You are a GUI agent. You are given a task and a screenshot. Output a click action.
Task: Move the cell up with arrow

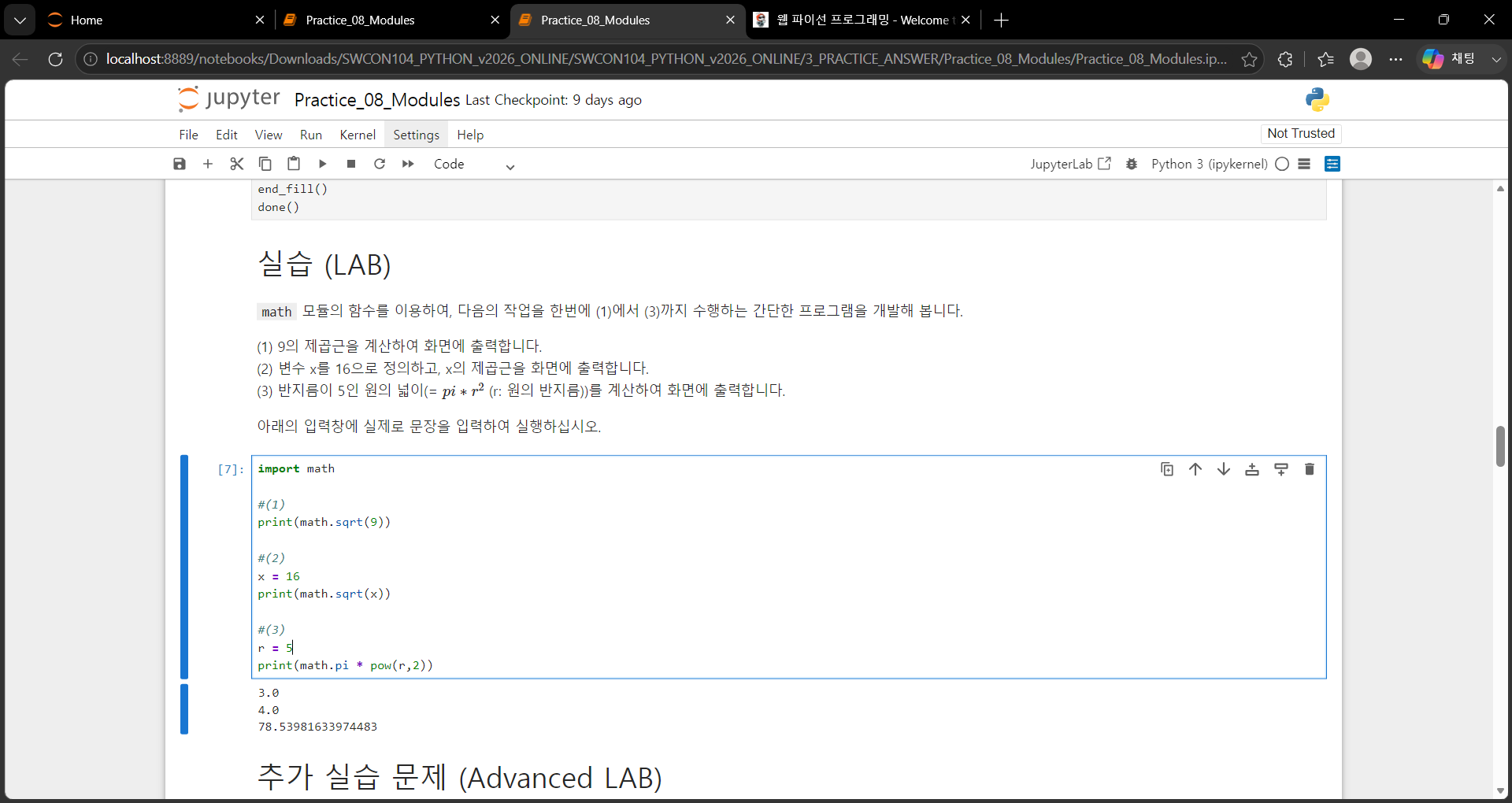coord(1195,469)
